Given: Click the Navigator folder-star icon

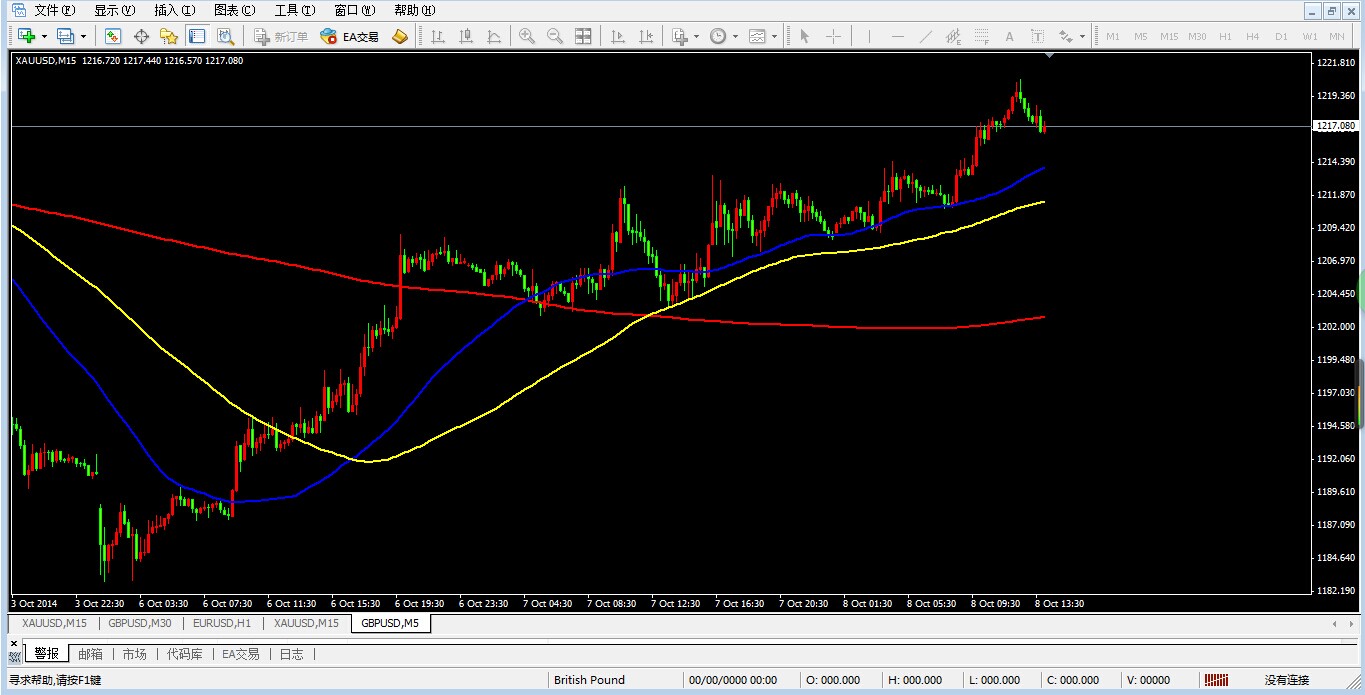Looking at the screenshot, I should point(169,36).
